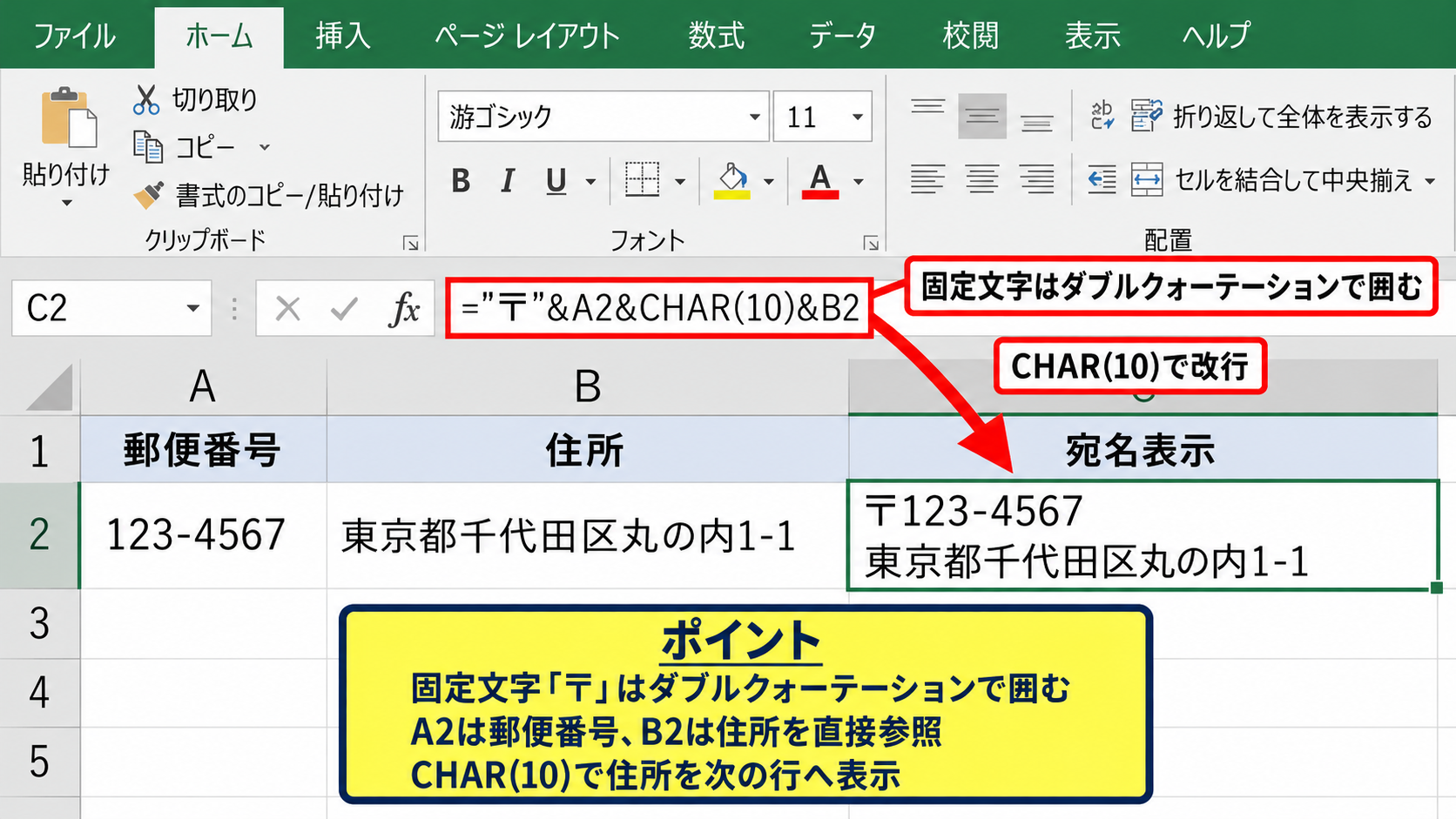1456x819 pixels.
Task: Expand the paste options arrow
Action: (x=67, y=204)
